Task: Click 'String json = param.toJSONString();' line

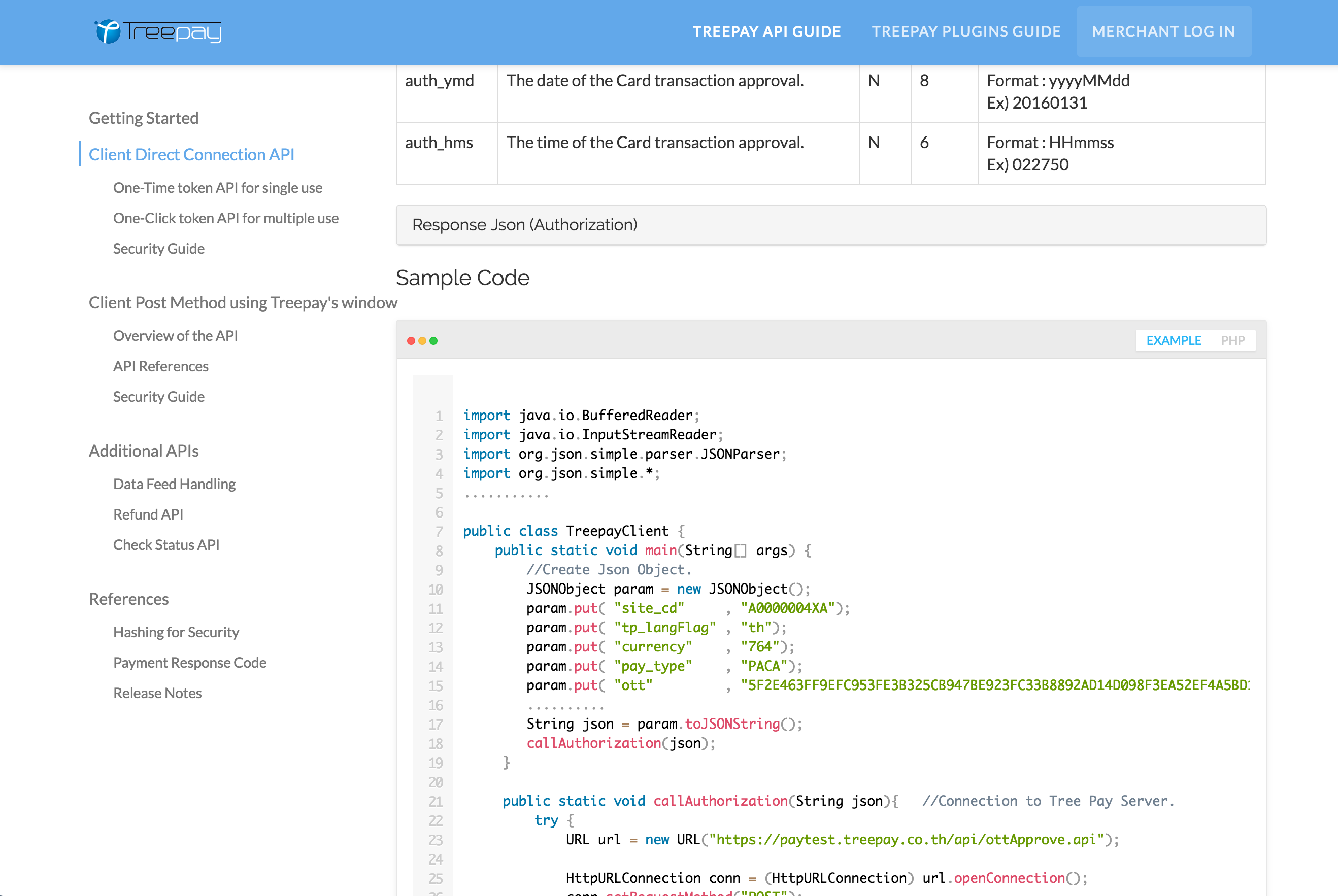Action: point(664,724)
